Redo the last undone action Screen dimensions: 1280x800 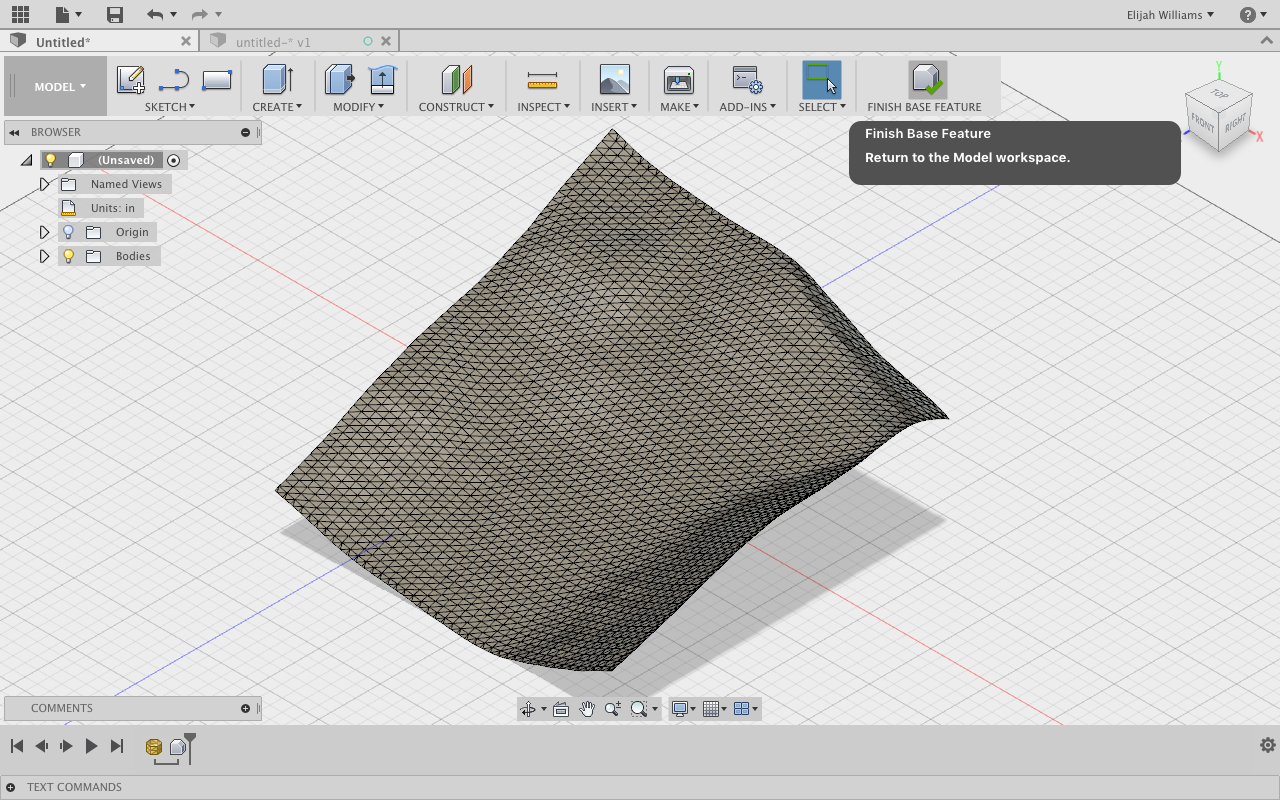point(199,15)
